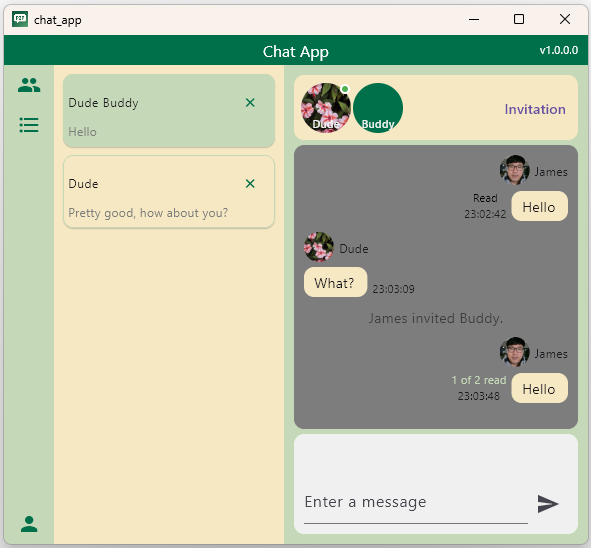The width and height of the screenshot is (591, 548).
Task: Close the chat_app window
Action: coord(565,19)
